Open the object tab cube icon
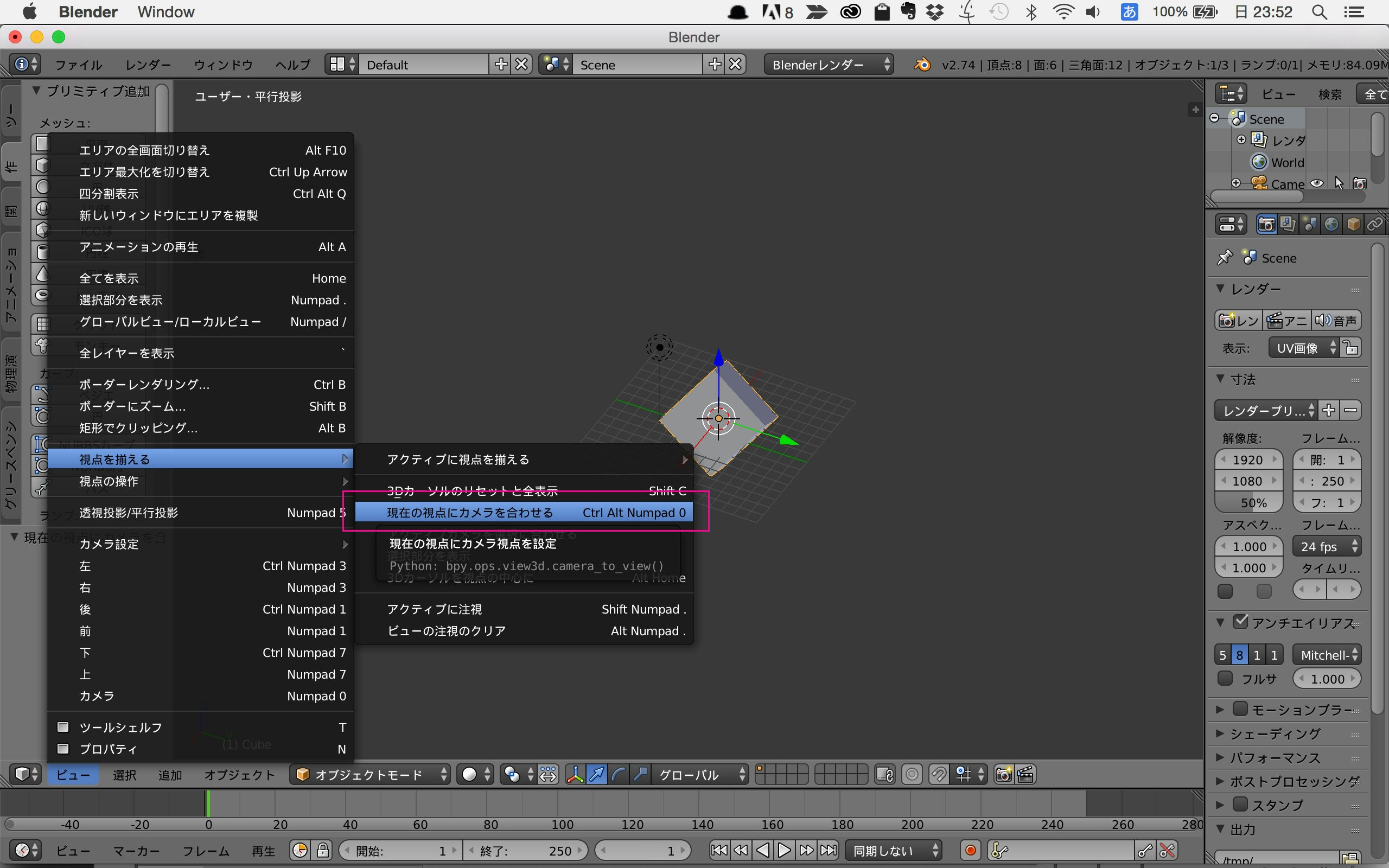Screen dimensions: 1389x868 pyautogui.click(x=1353, y=224)
